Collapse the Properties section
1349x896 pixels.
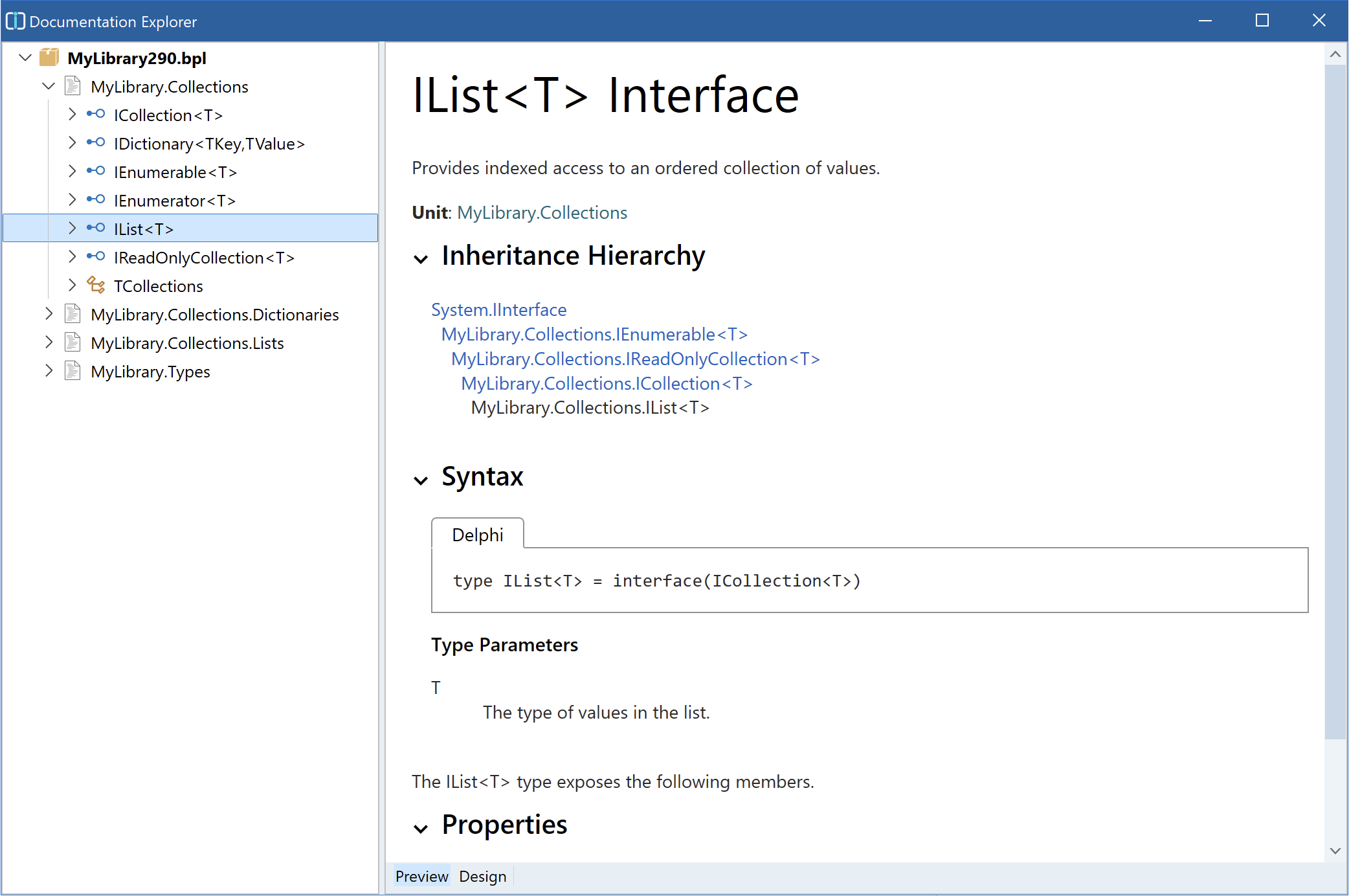(x=421, y=829)
